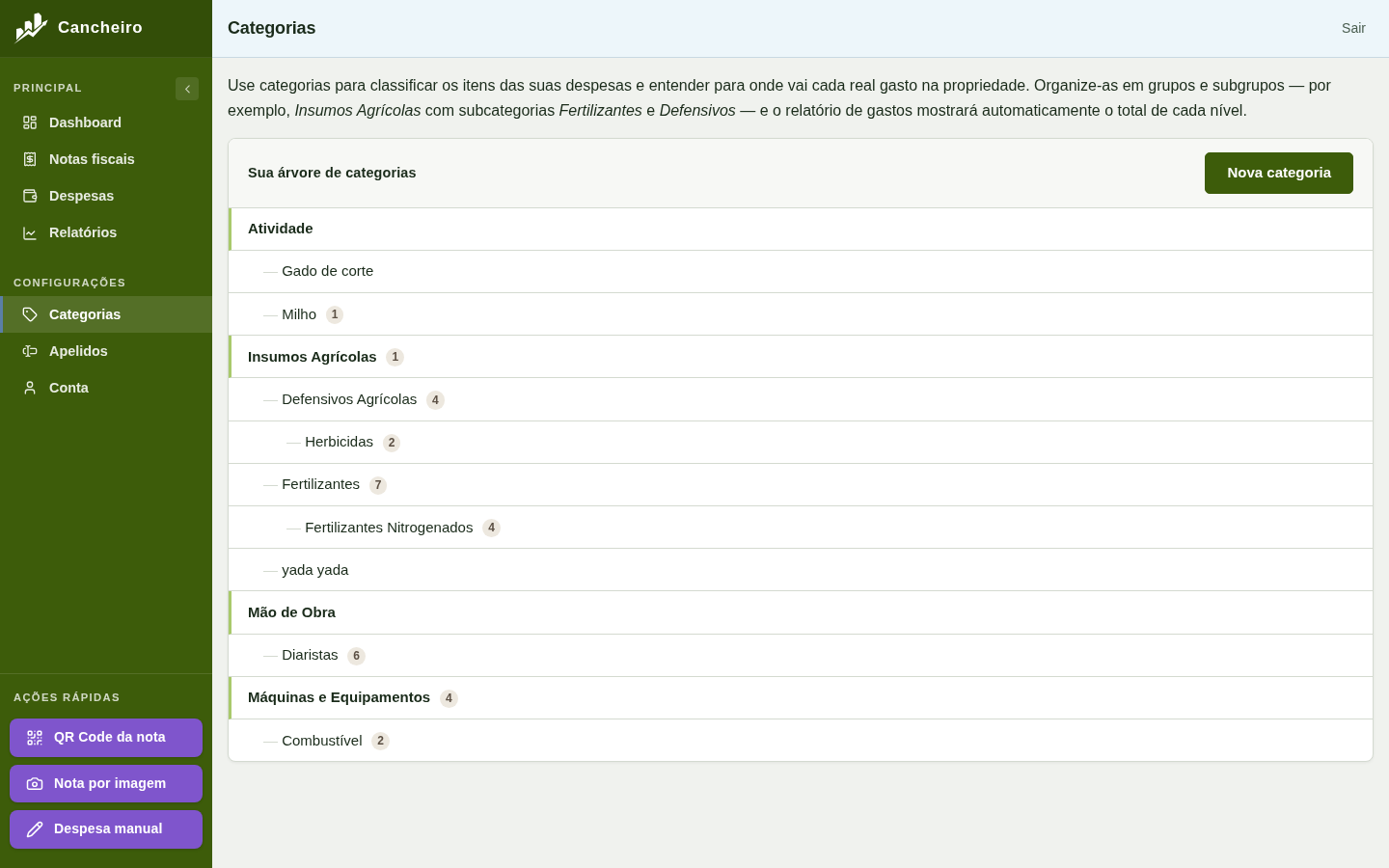The width and height of the screenshot is (1389, 868).
Task: Select the Gado de corte subcategory
Action: [801, 272]
